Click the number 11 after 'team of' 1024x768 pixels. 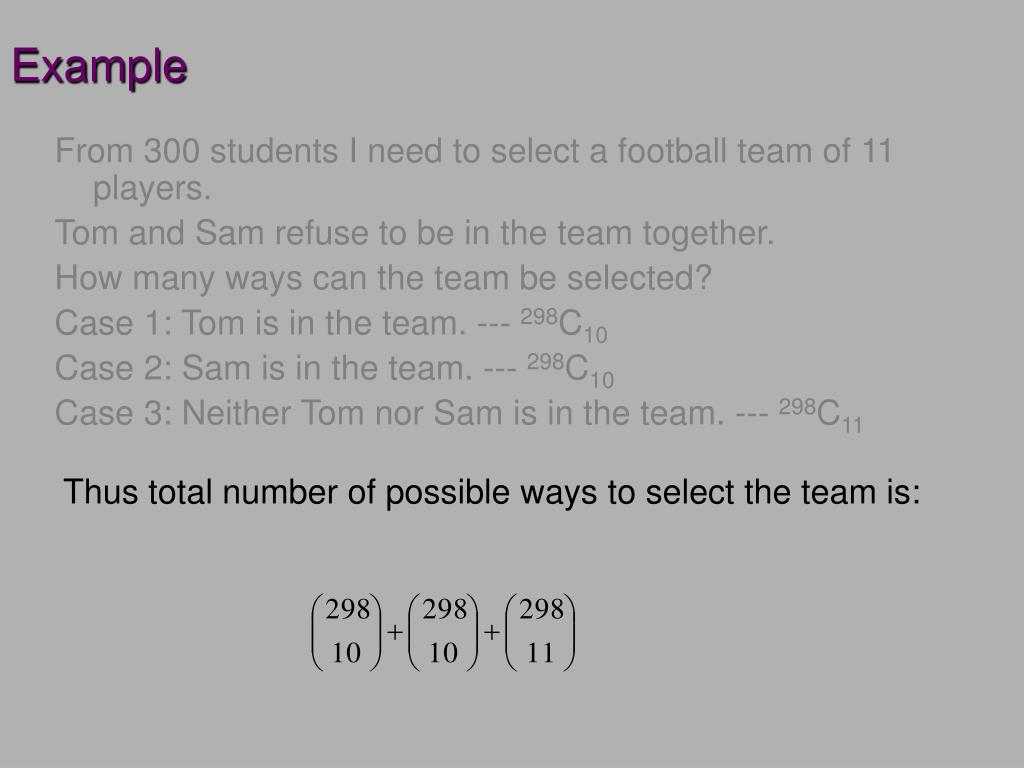877,152
